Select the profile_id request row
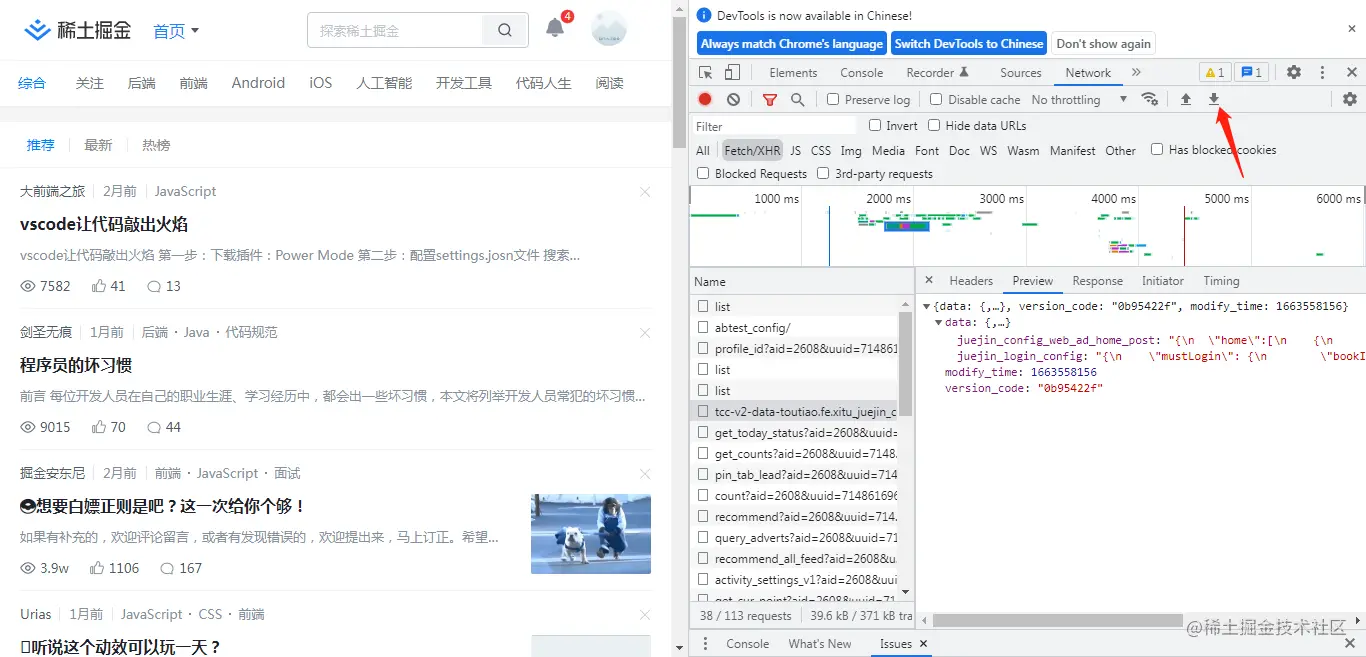 click(x=795, y=348)
